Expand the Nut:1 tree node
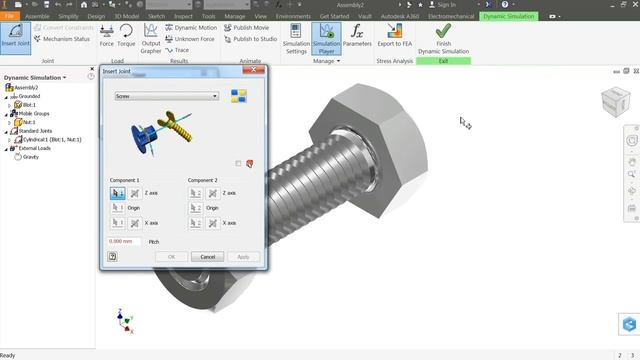 click(9, 123)
